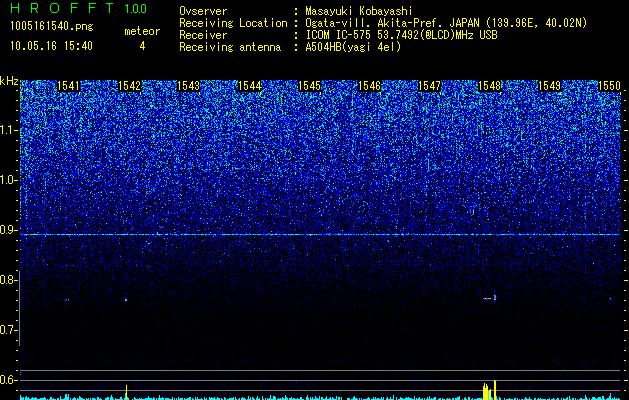Click the tall yellow intensity bar under 1548
Viewport: 629px width, 400px height.
pos(495,390)
